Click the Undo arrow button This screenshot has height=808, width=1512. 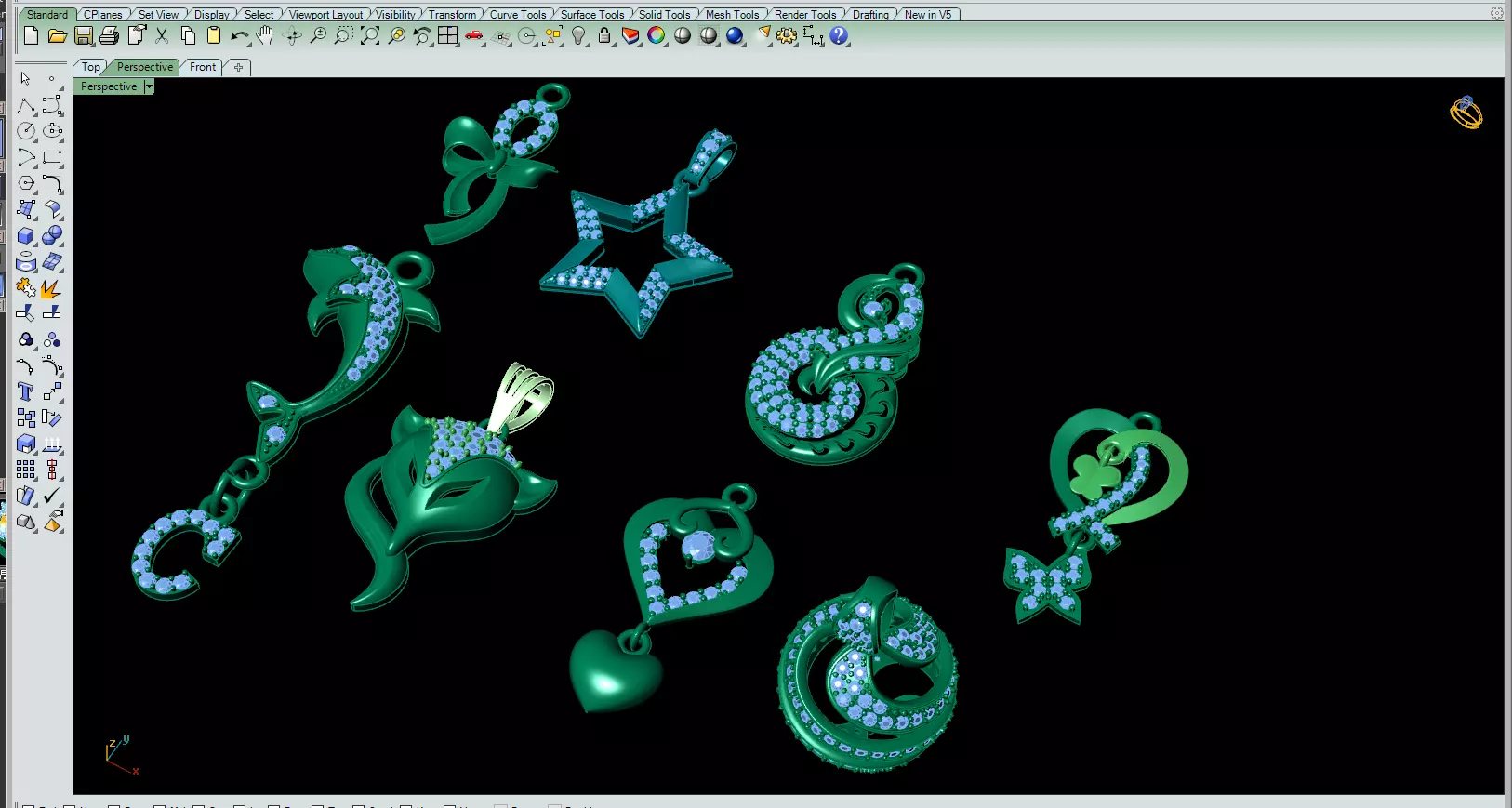click(x=240, y=35)
